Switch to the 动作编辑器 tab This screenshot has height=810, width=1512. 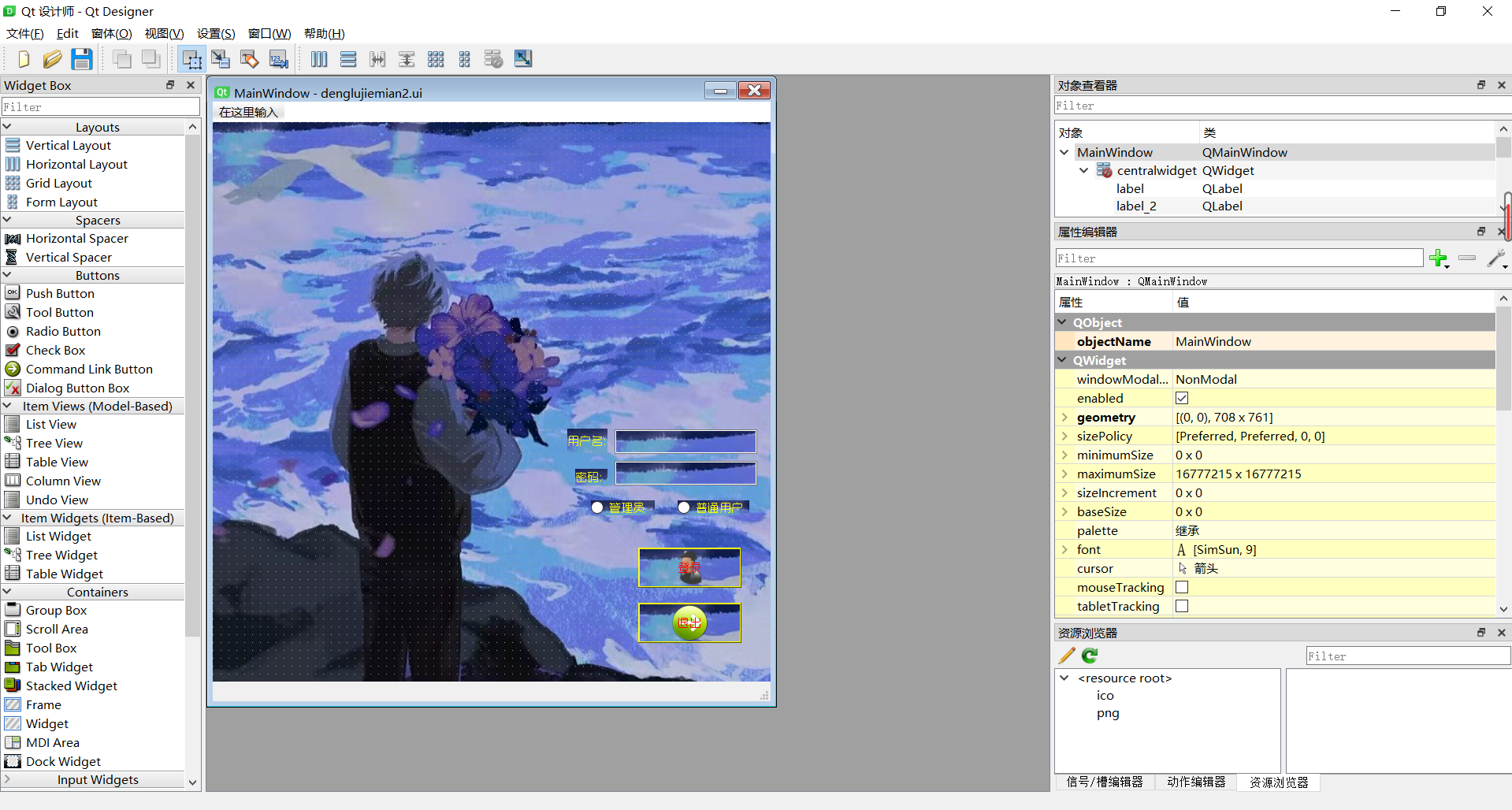click(1196, 782)
